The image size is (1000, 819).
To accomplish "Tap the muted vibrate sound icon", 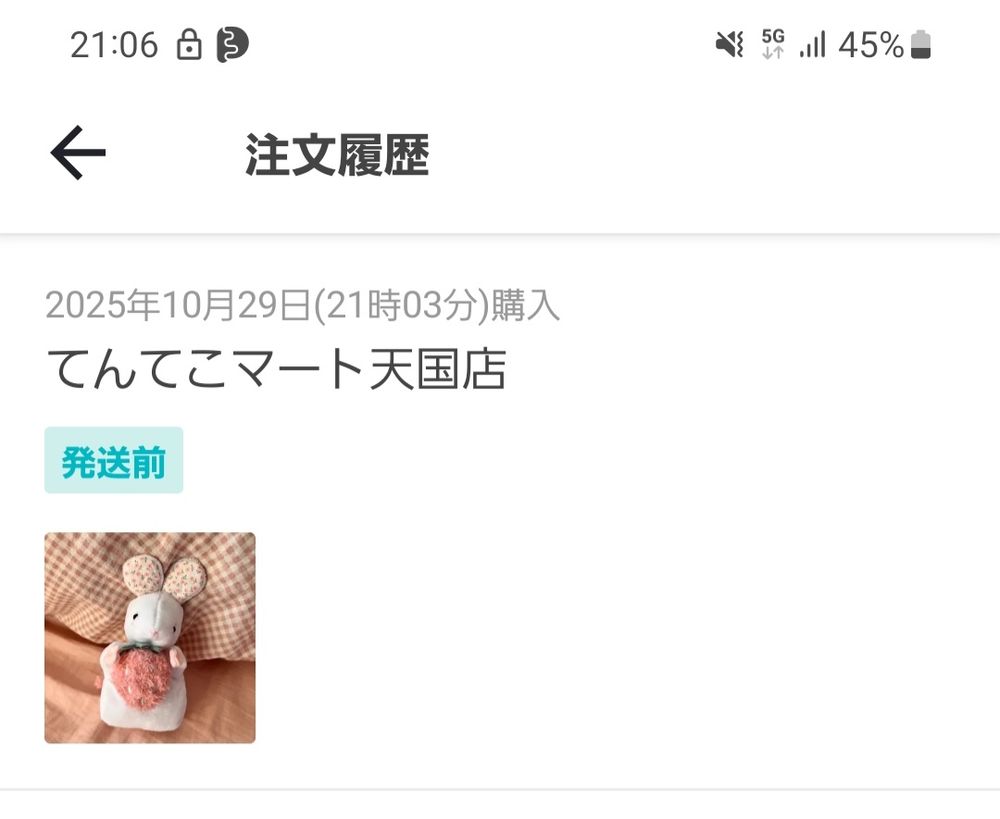I will 730,45.
